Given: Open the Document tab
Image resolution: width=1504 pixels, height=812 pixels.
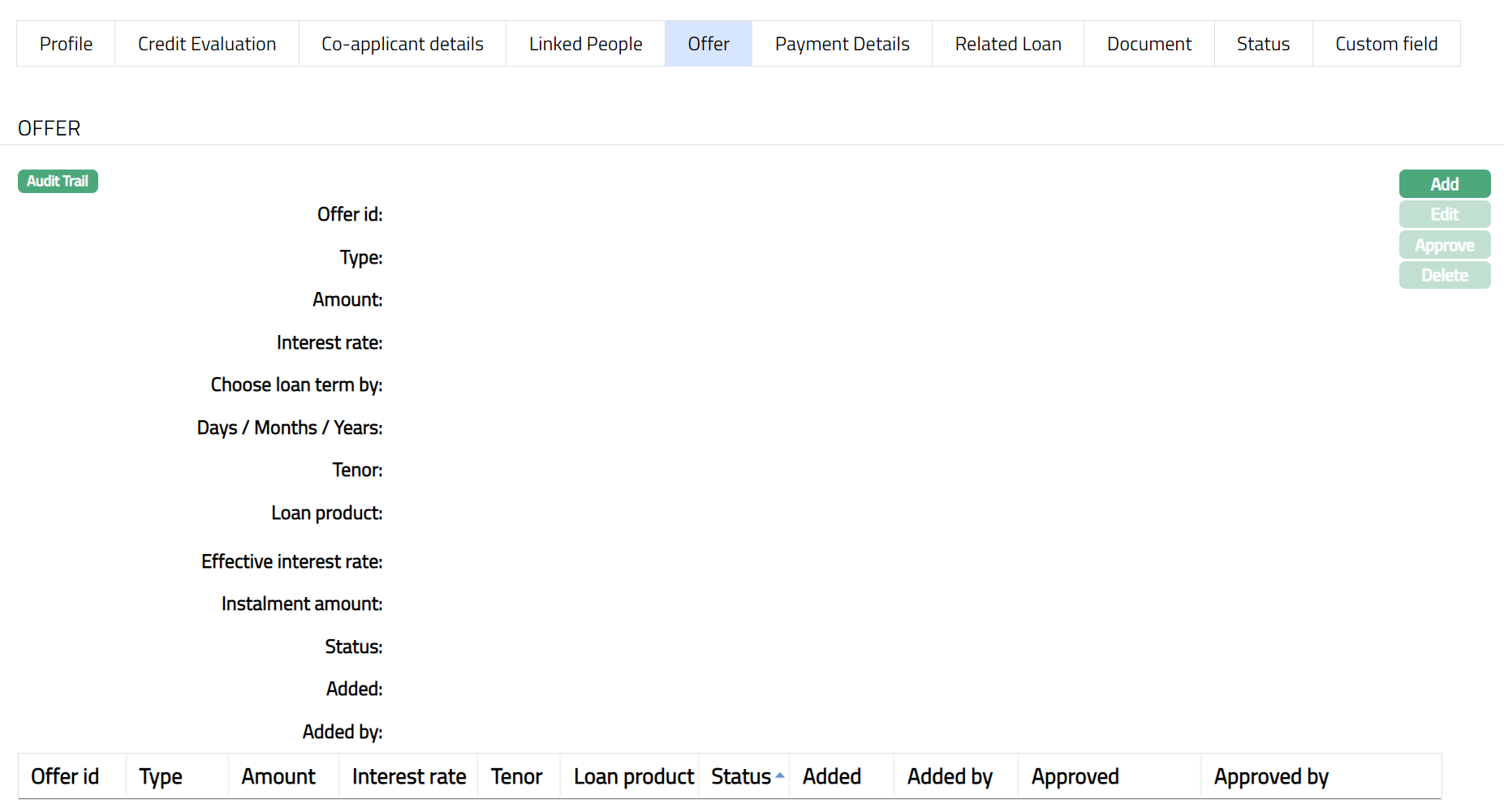Looking at the screenshot, I should [x=1149, y=44].
